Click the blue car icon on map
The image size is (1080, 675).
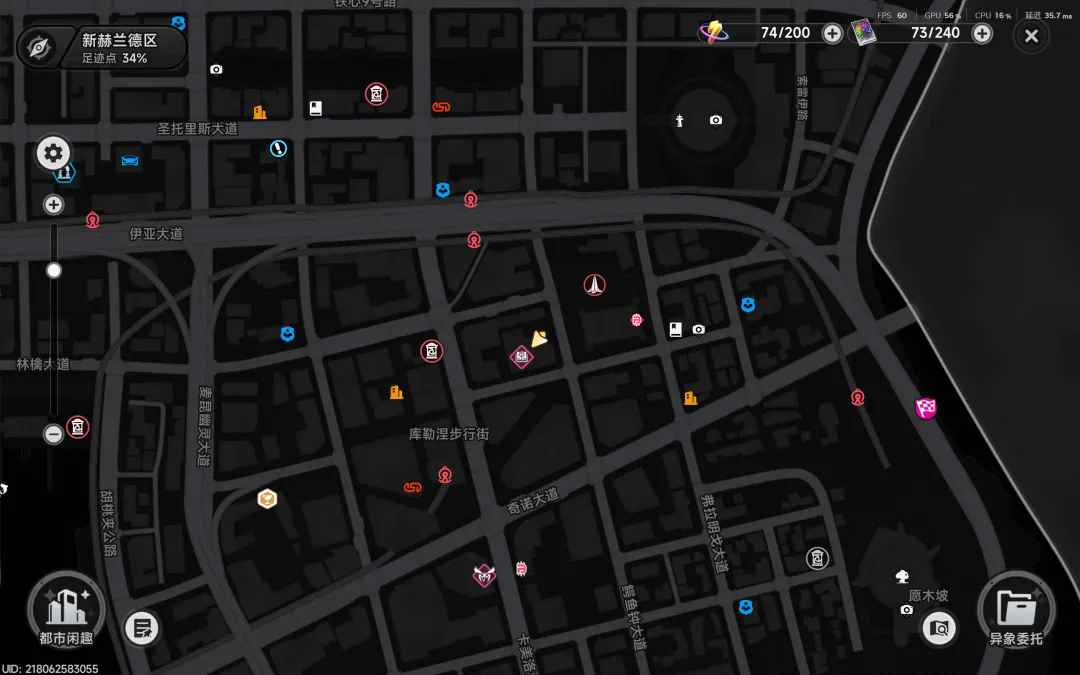pyautogui.click(x=129, y=160)
